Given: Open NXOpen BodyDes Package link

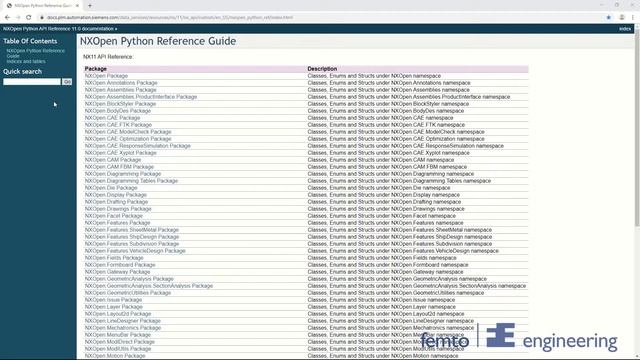Looking at the screenshot, I should pyautogui.click(x=118, y=111).
